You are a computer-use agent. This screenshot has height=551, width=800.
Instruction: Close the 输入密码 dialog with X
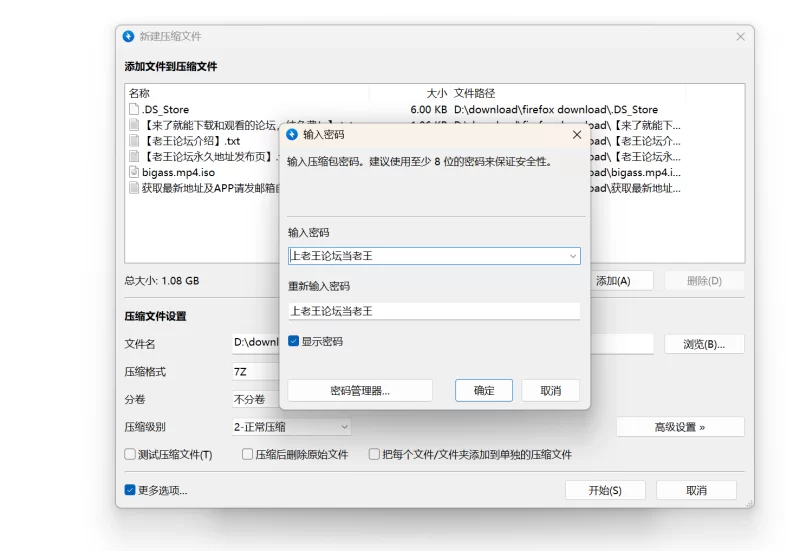point(576,134)
